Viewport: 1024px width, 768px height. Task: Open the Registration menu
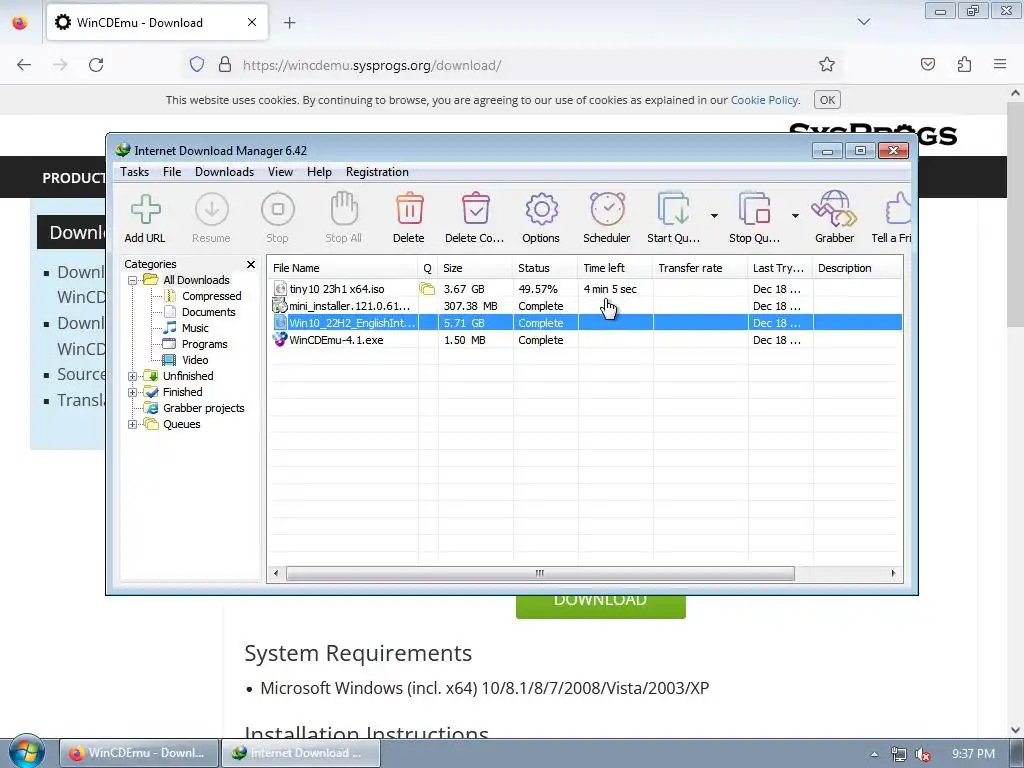(x=377, y=172)
